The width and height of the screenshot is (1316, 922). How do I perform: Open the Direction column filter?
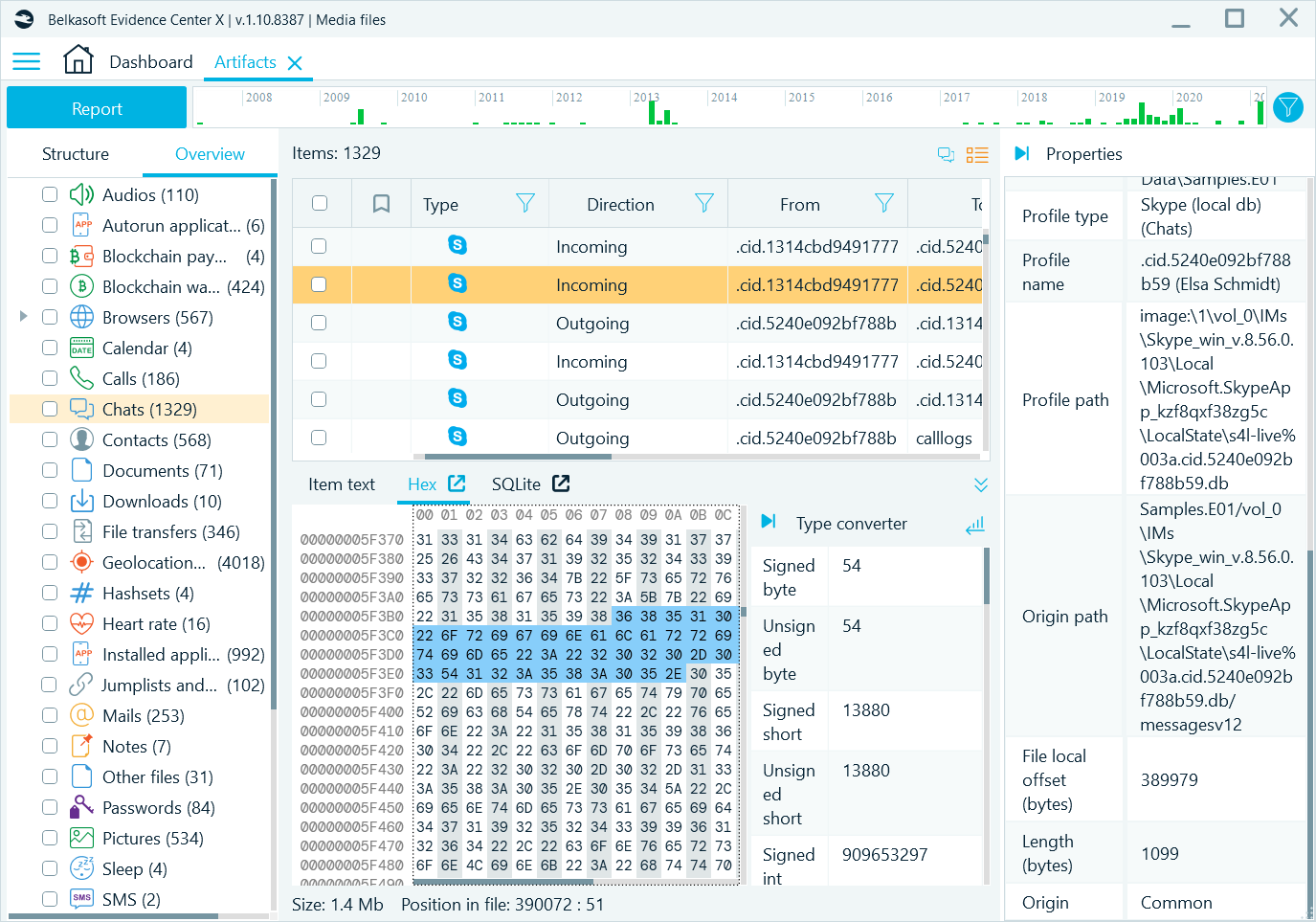click(704, 203)
